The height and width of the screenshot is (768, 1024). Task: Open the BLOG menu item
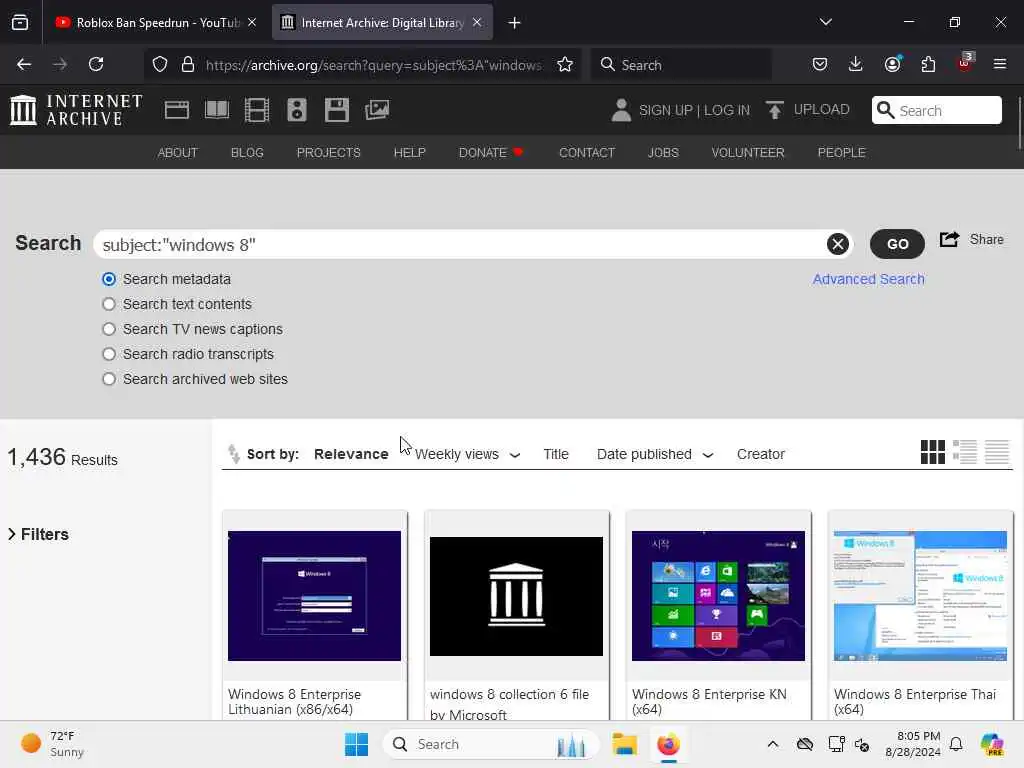[247, 152]
